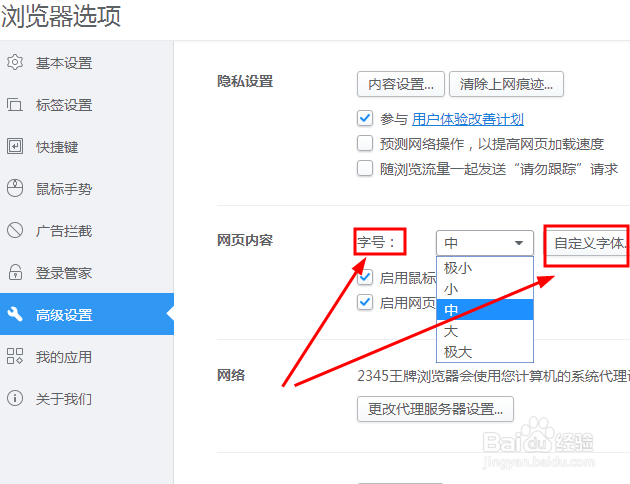Click the 2345王牌浏览器 proxy description text

tap(493, 376)
